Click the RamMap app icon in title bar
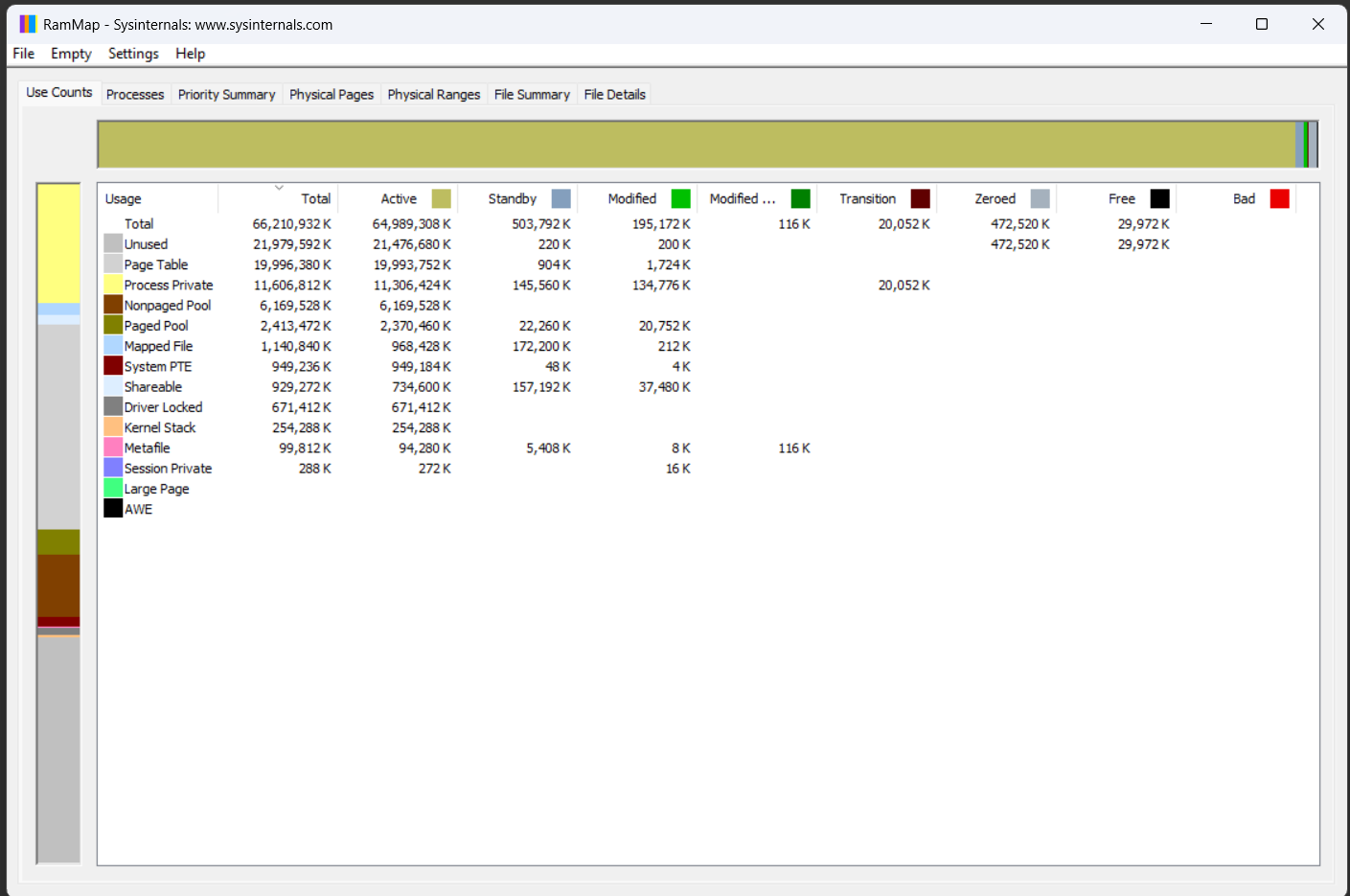1350x896 pixels. click(x=28, y=24)
